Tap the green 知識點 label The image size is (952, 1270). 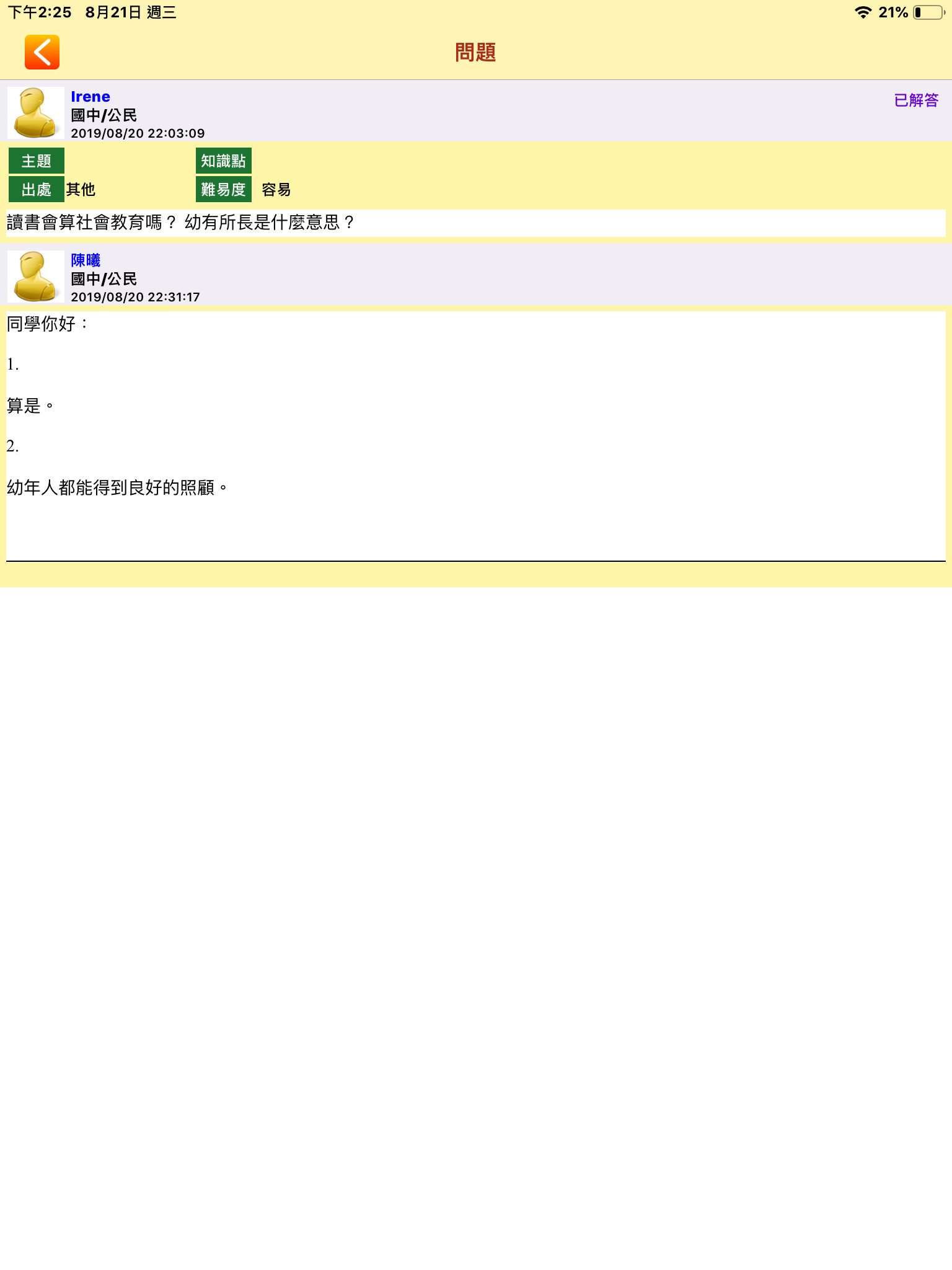click(224, 161)
